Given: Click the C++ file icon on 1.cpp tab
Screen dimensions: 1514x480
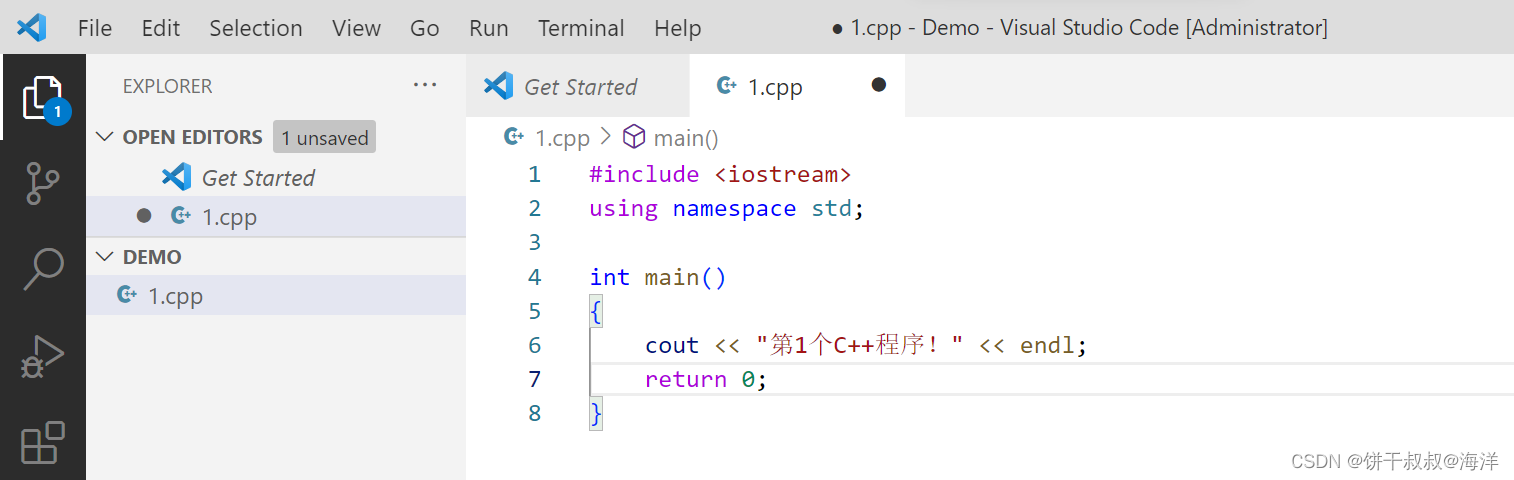Looking at the screenshot, I should point(727,86).
